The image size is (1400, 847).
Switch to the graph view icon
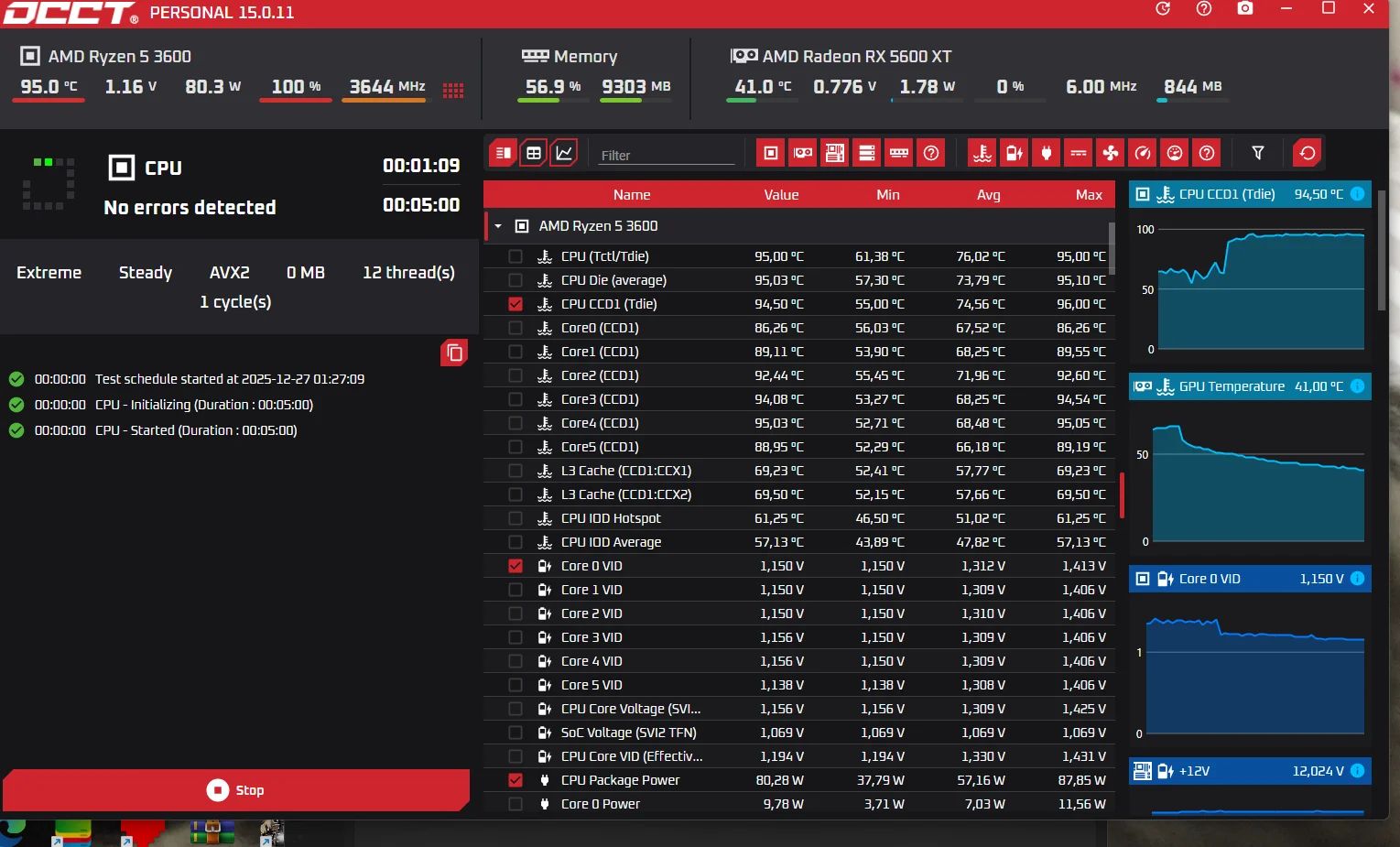564,153
